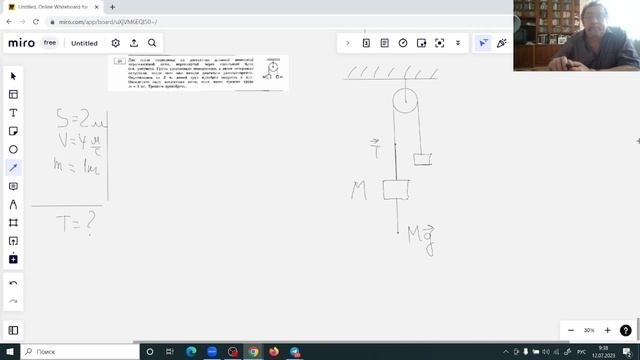Screen dimensions: 640x360
Task: Open reactions celebration icon
Action: pyautogui.click(x=502, y=43)
